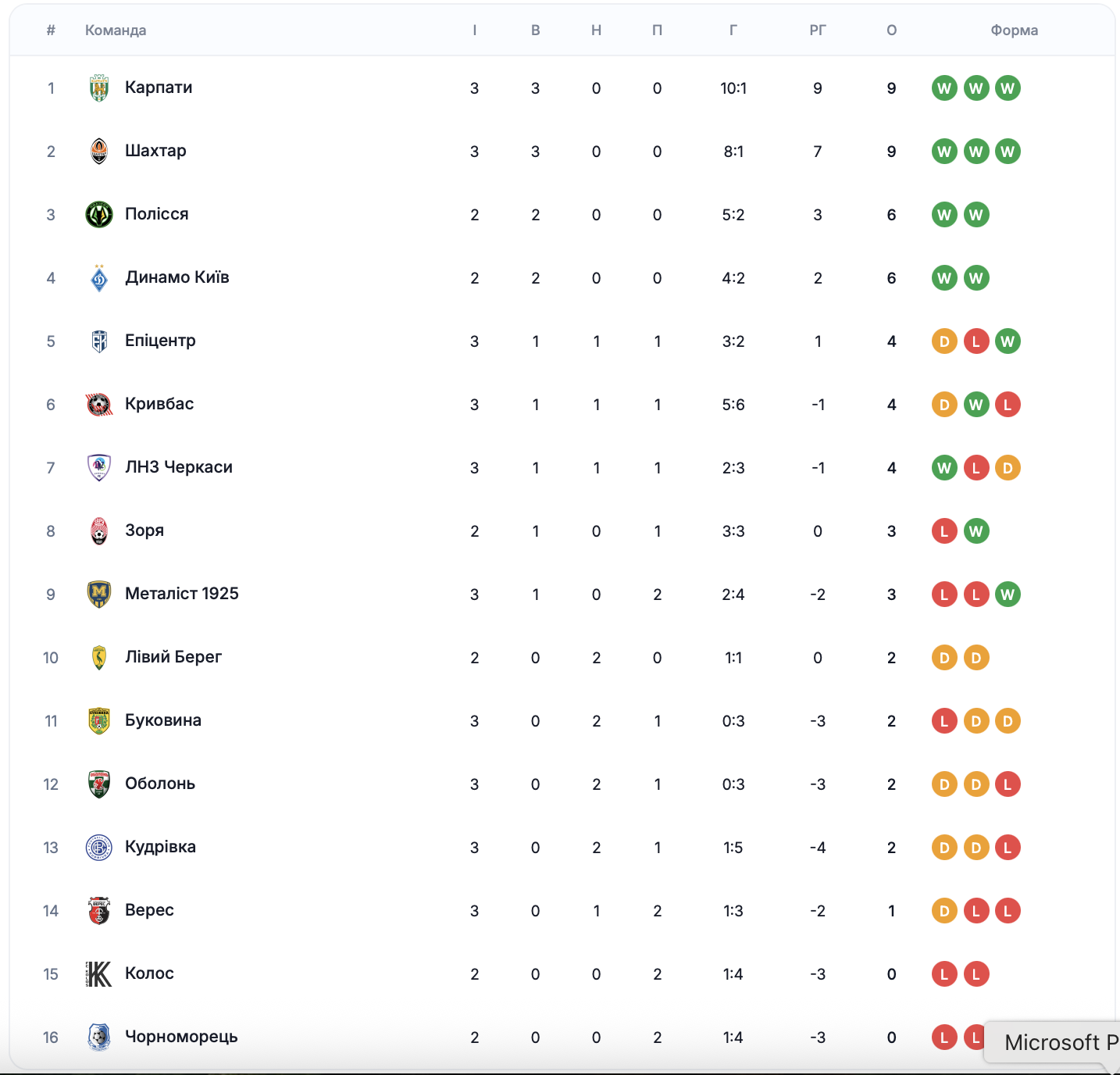Click Верес's last red L form badge

[1008, 911]
